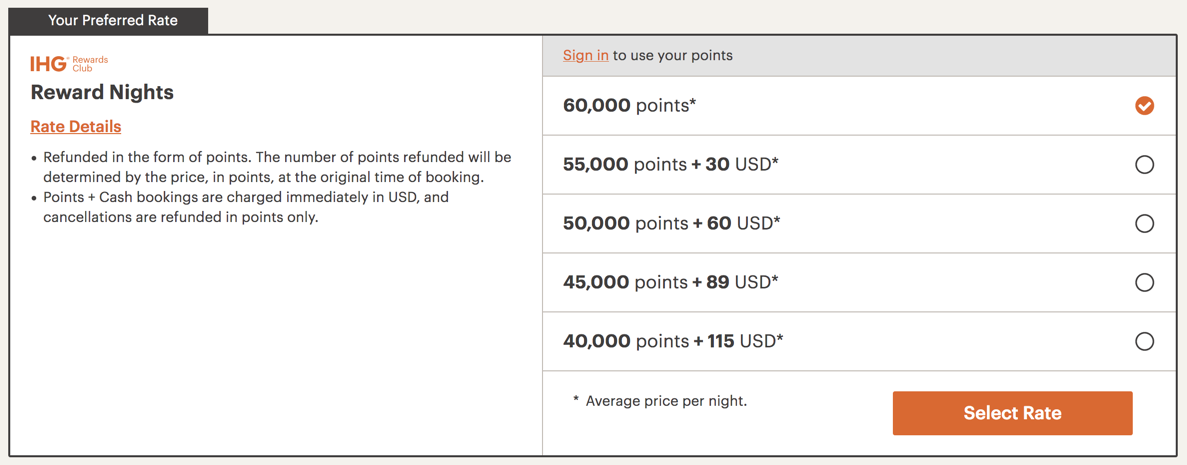Click the "45,000 points + 89 USD*" label text
1187x465 pixels.
click(670, 282)
